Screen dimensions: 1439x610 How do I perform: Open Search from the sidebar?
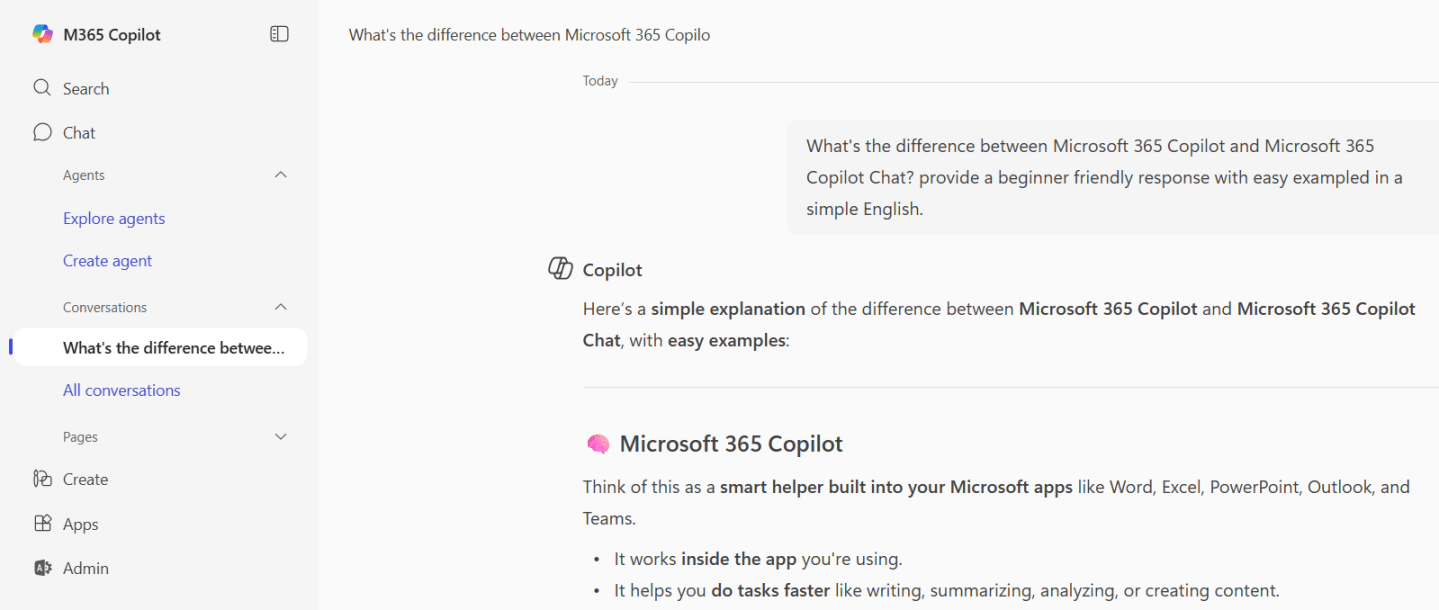click(85, 88)
